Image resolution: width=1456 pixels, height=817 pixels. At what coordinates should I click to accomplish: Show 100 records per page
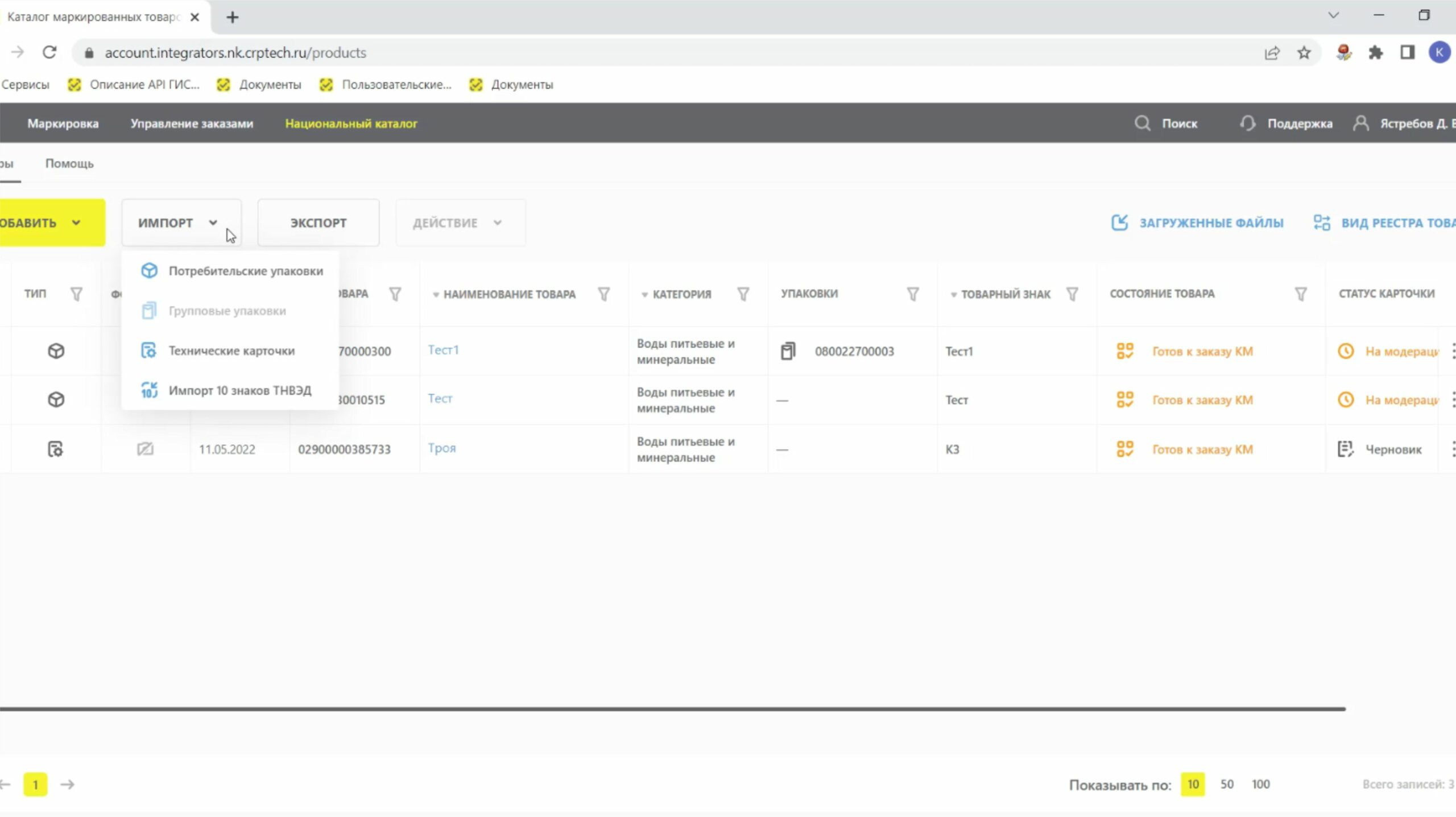click(x=1260, y=784)
